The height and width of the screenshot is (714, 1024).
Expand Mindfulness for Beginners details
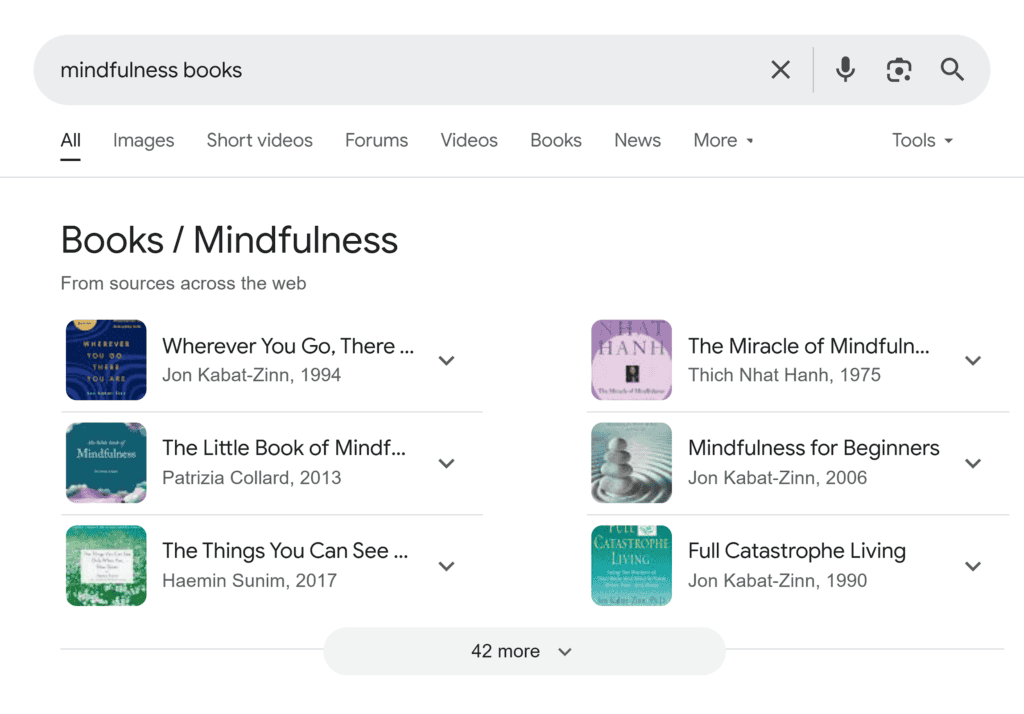point(973,462)
